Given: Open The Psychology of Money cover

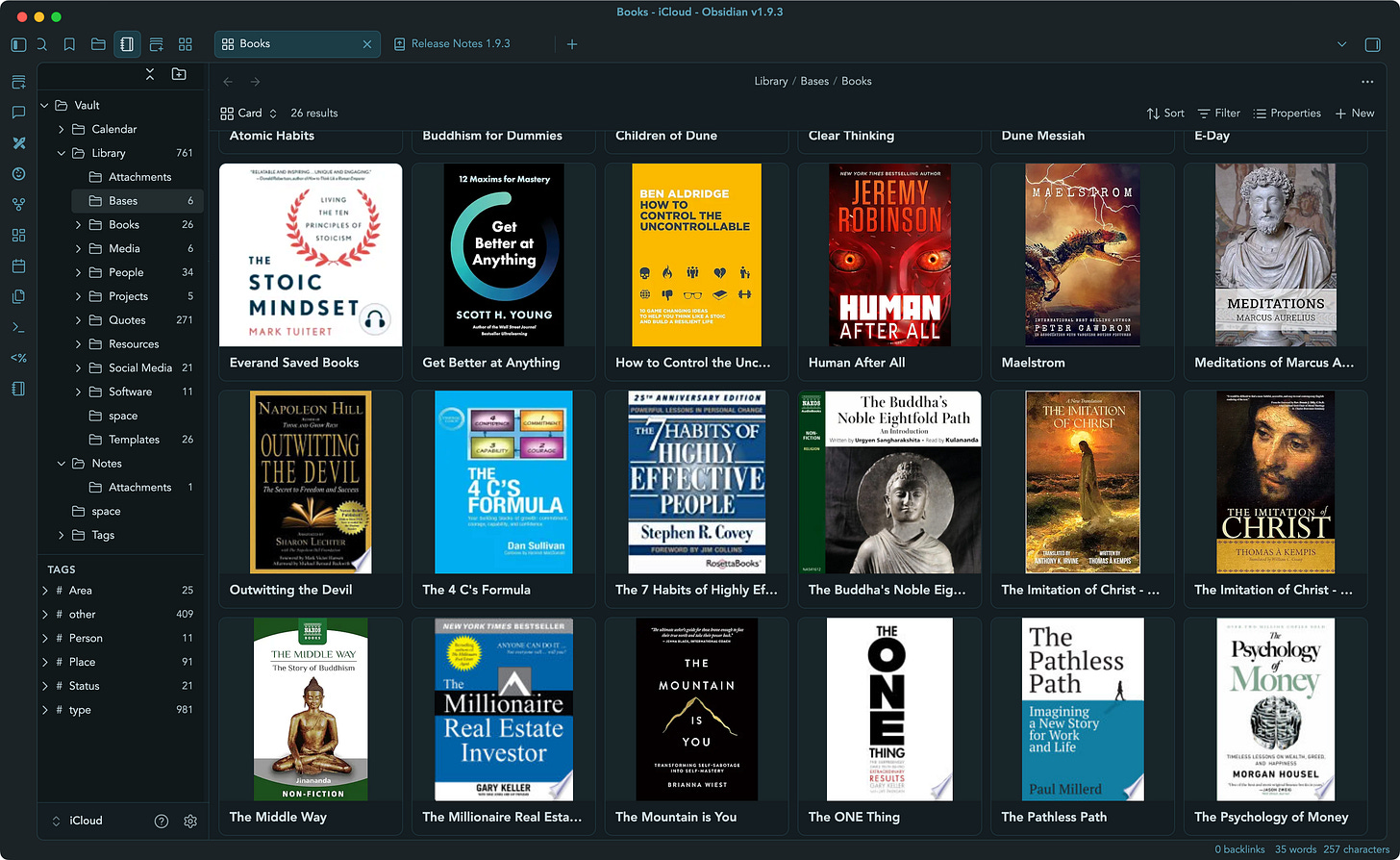Looking at the screenshot, I should (1275, 710).
